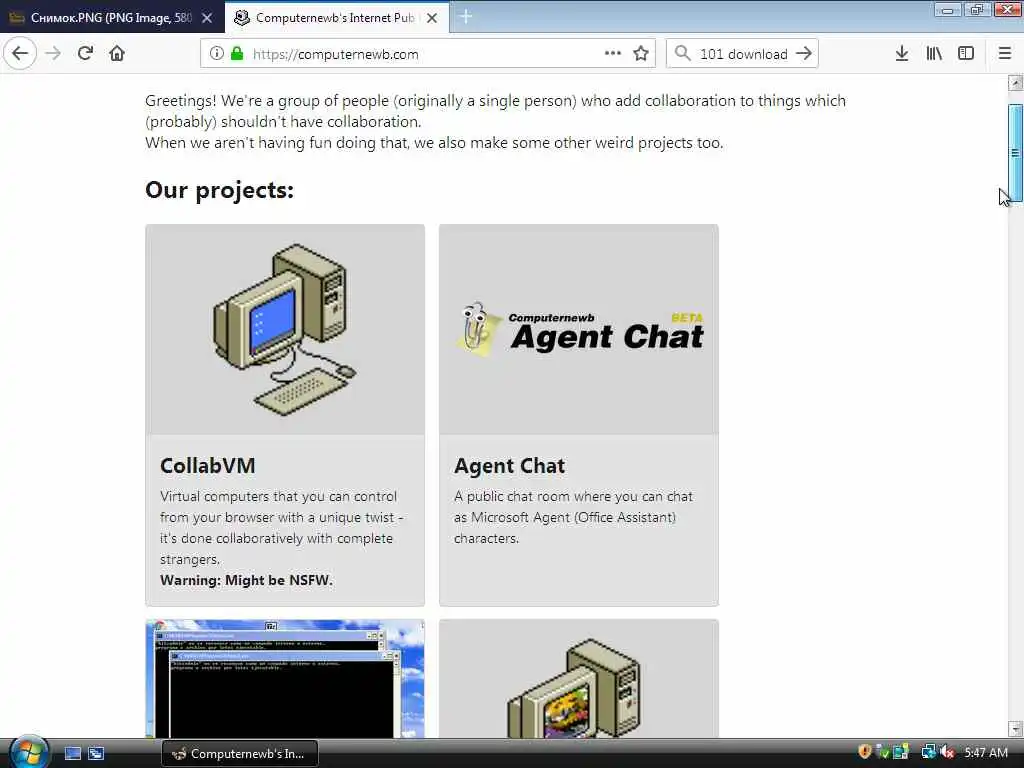Click Show Desktop quick launch icon
1024x768 pixels.
click(x=72, y=754)
